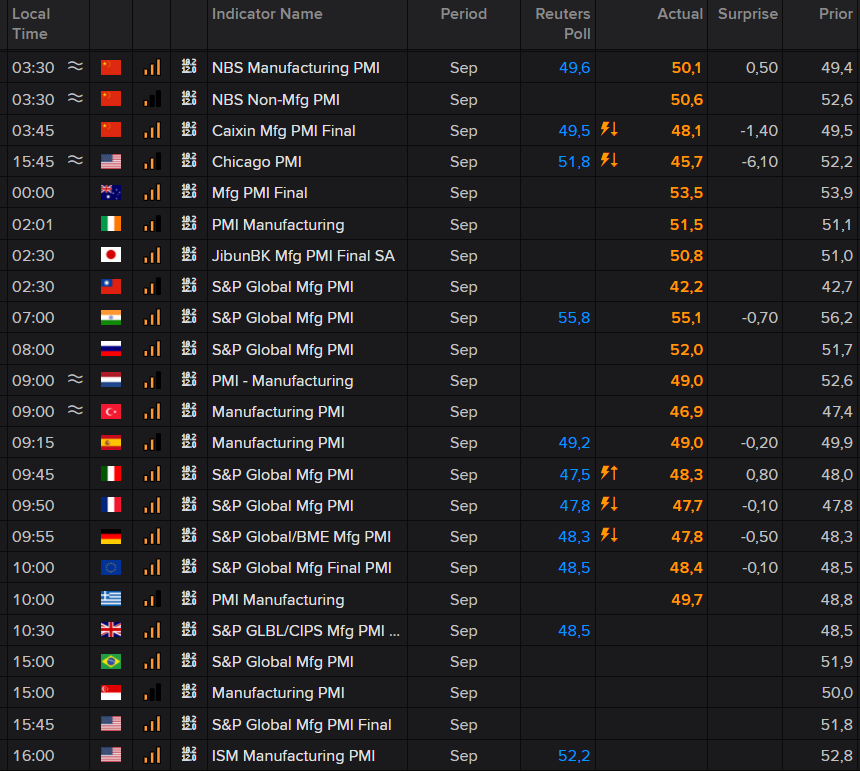Click the UK flag beside S&P GLBL/CIPS Mfg PMI

111,630
